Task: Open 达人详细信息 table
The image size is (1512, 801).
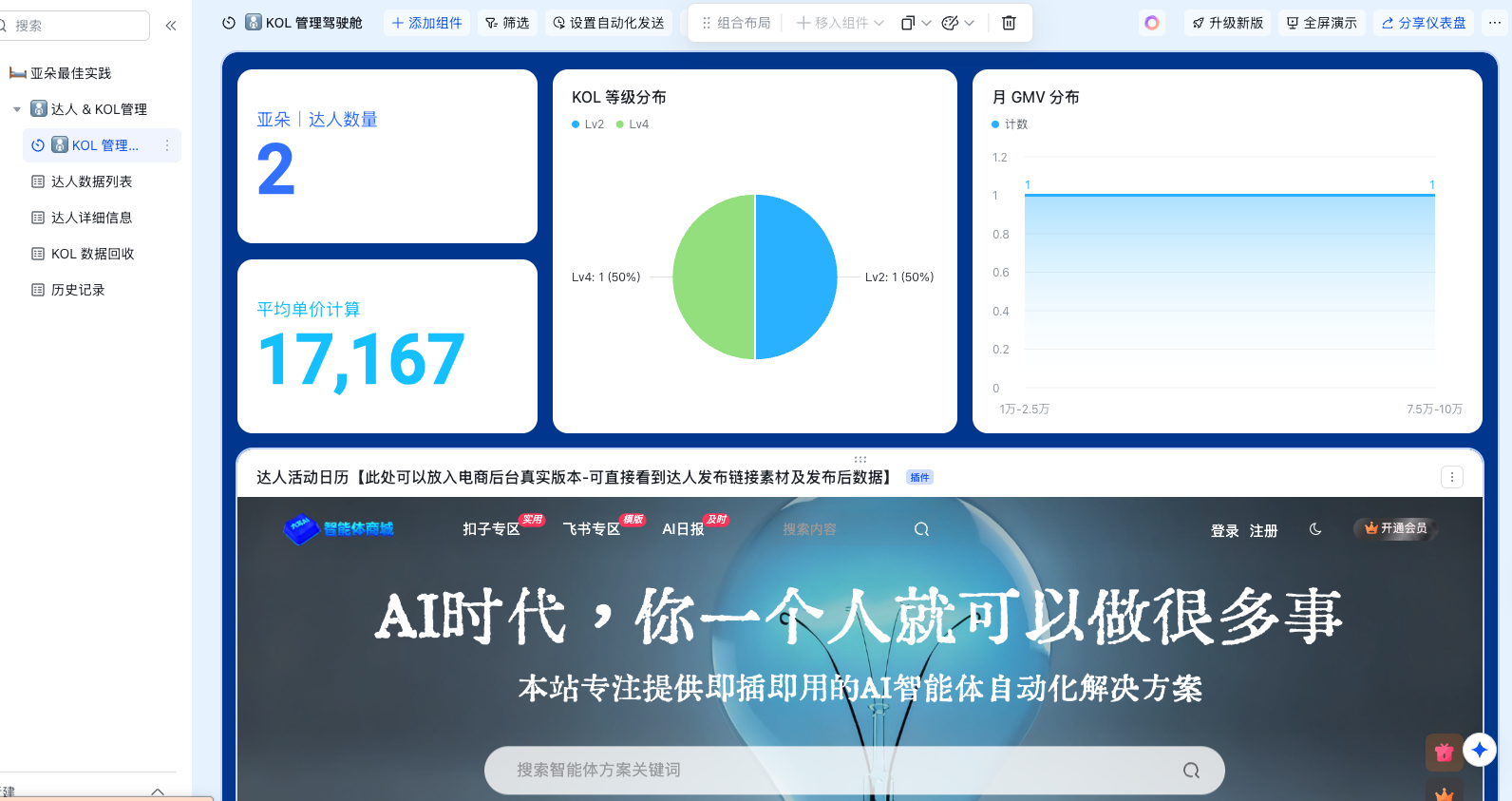Action: tap(91, 218)
